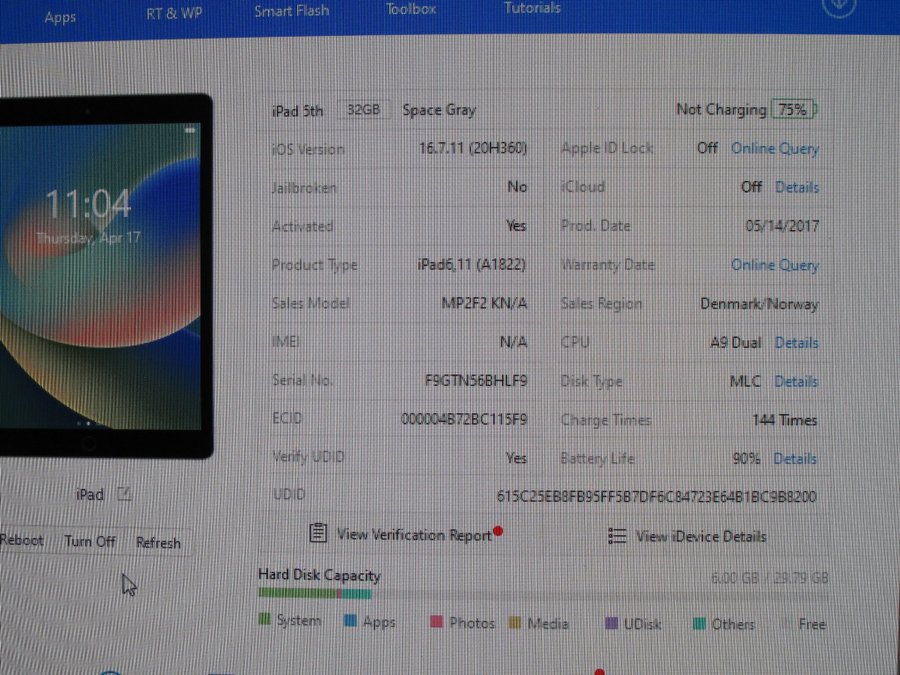Open Disk Type Details link
900x675 pixels.
[796, 381]
